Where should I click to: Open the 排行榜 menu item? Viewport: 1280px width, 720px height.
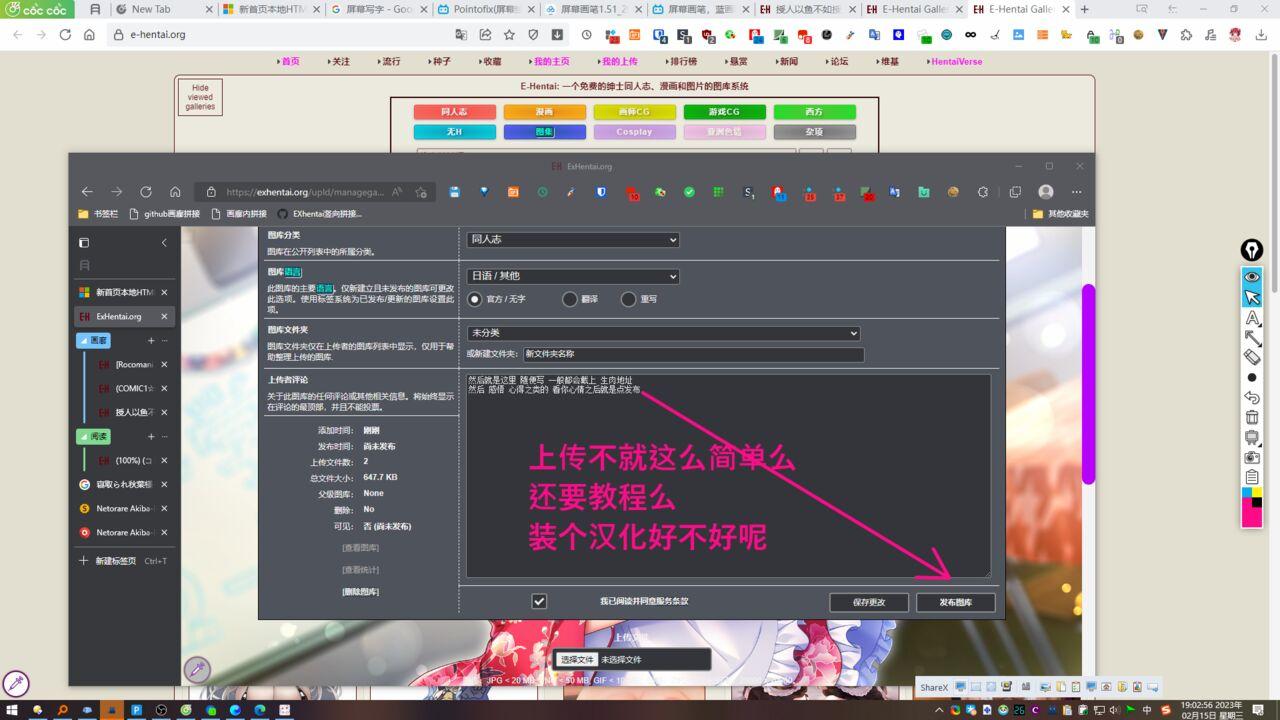coord(683,61)
